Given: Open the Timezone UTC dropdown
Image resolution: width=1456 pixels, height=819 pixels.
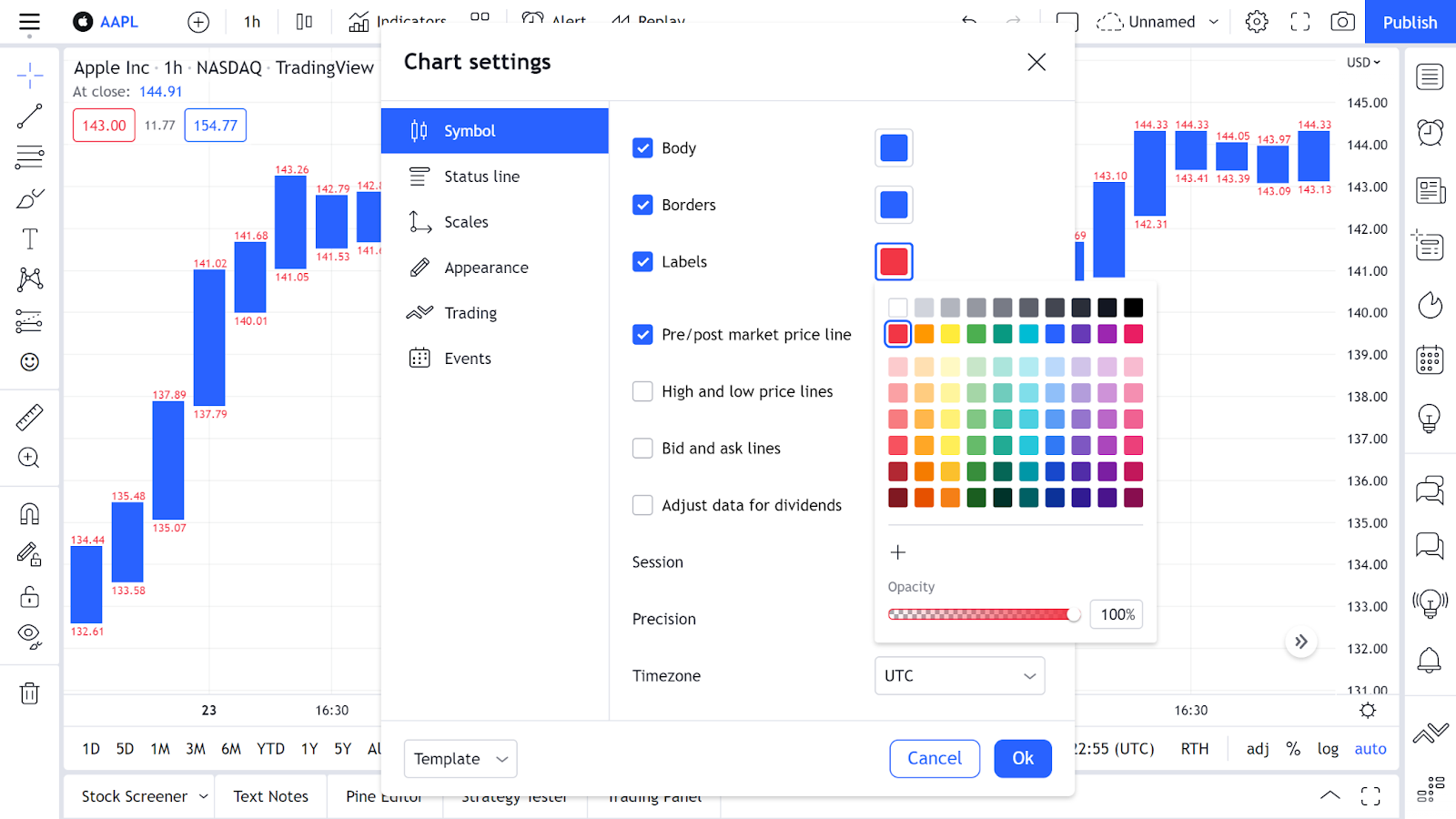Looking at the screenshot, I should pyautogui.click(x=959, y=676).
